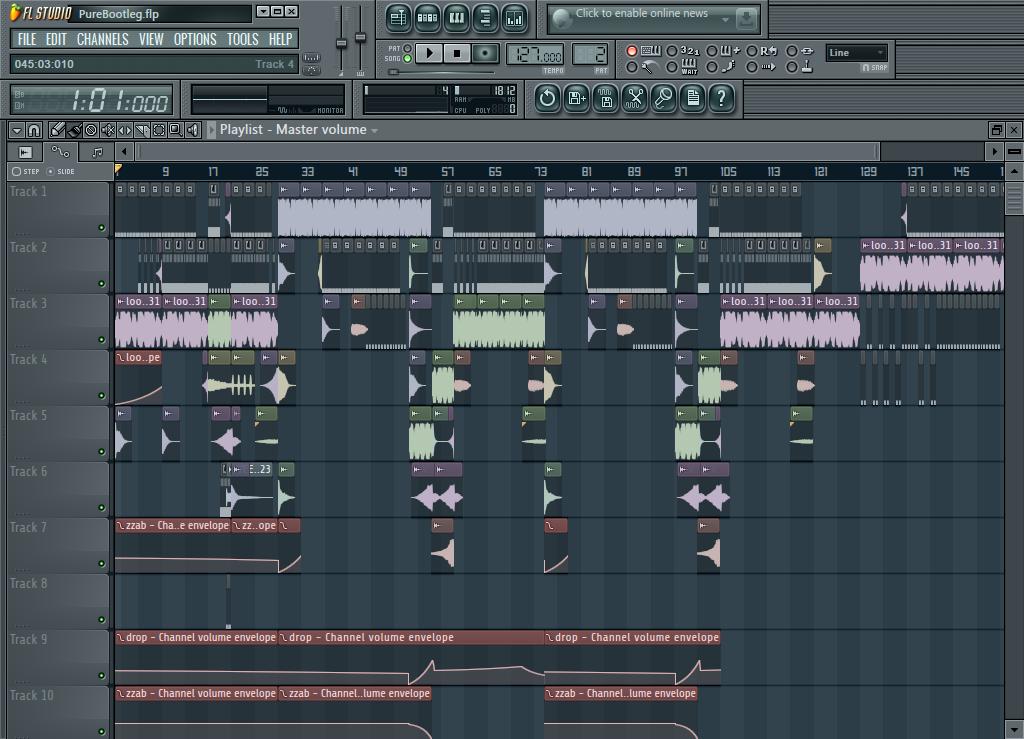
Task: Toggle the playlist snap magnet button
Action: click(34, 130)
